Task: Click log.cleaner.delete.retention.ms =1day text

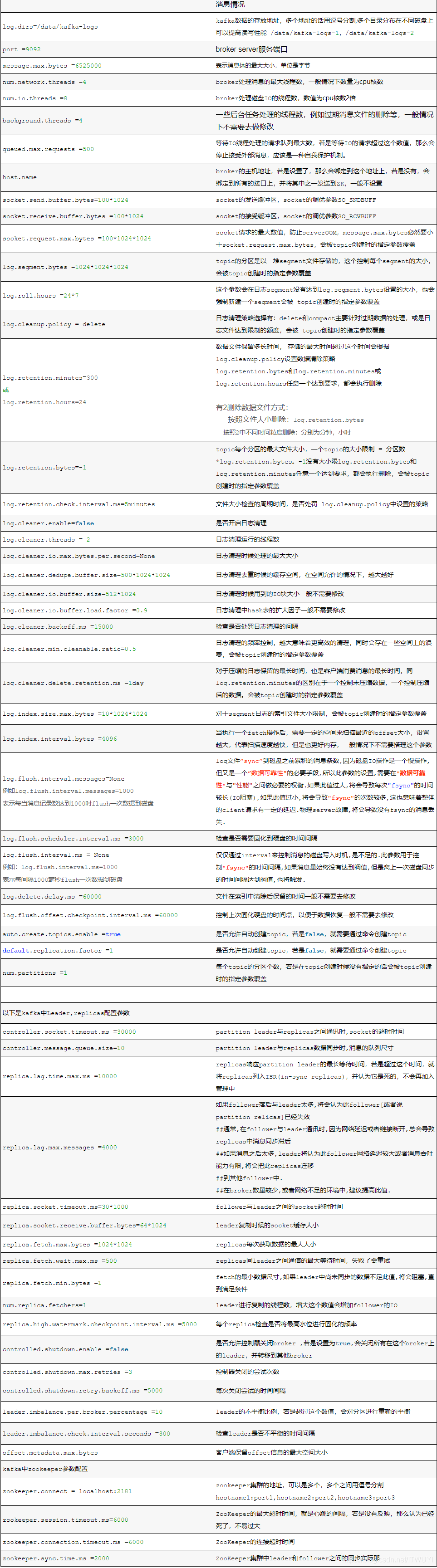Action: (73, 684)
